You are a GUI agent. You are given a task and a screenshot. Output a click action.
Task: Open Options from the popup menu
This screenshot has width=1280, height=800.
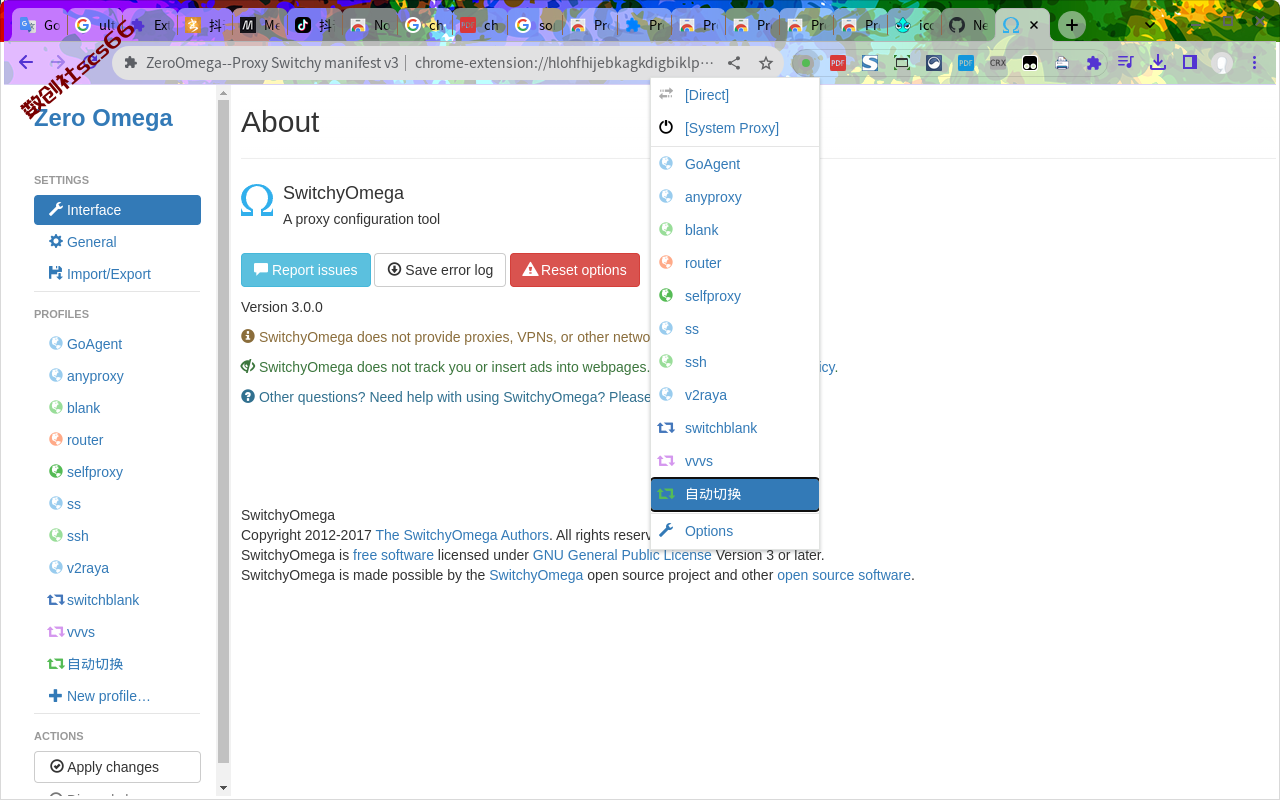click(x=735, y=531)
